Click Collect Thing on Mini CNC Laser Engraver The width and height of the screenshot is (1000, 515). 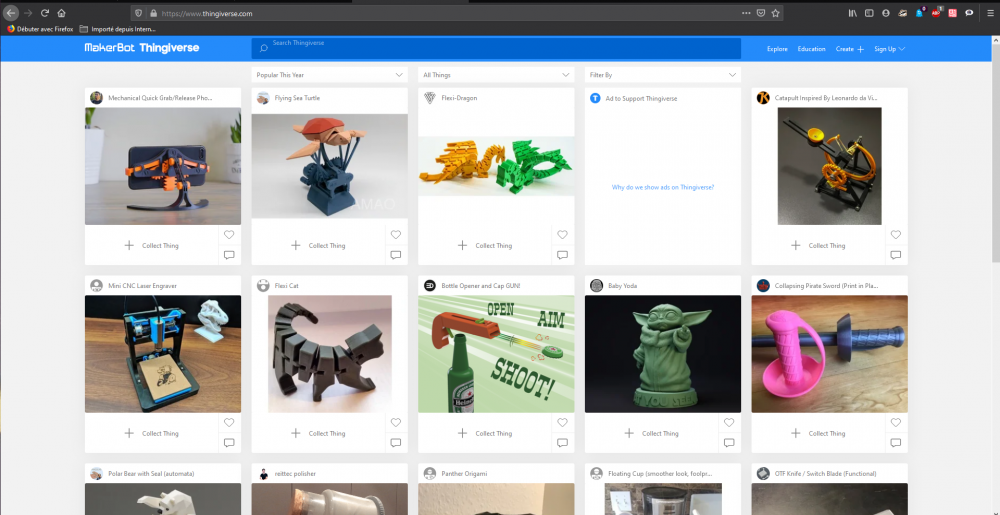point(152,433)
